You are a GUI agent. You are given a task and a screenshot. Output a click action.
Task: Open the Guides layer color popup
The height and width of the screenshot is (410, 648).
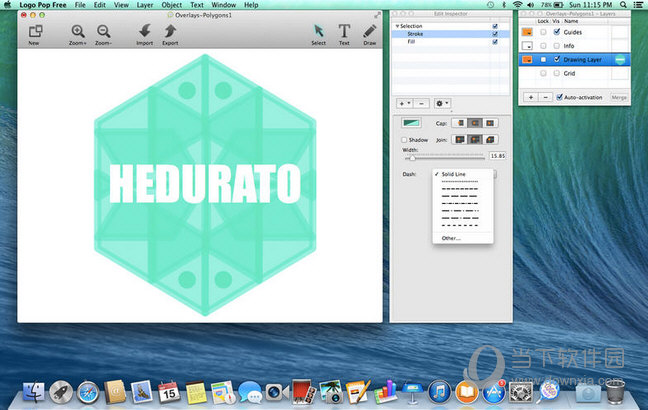527,32
